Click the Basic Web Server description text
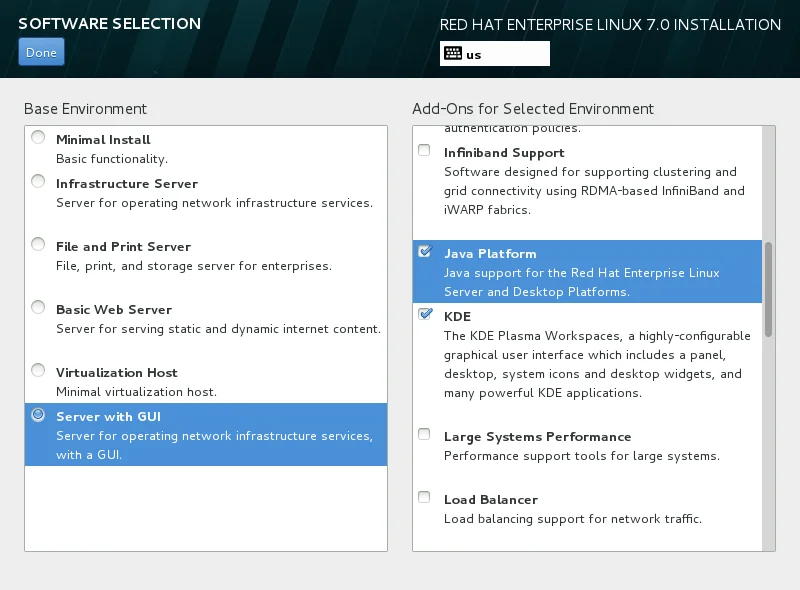The width and height of the screenshot is (800, 590). [218, 329]
